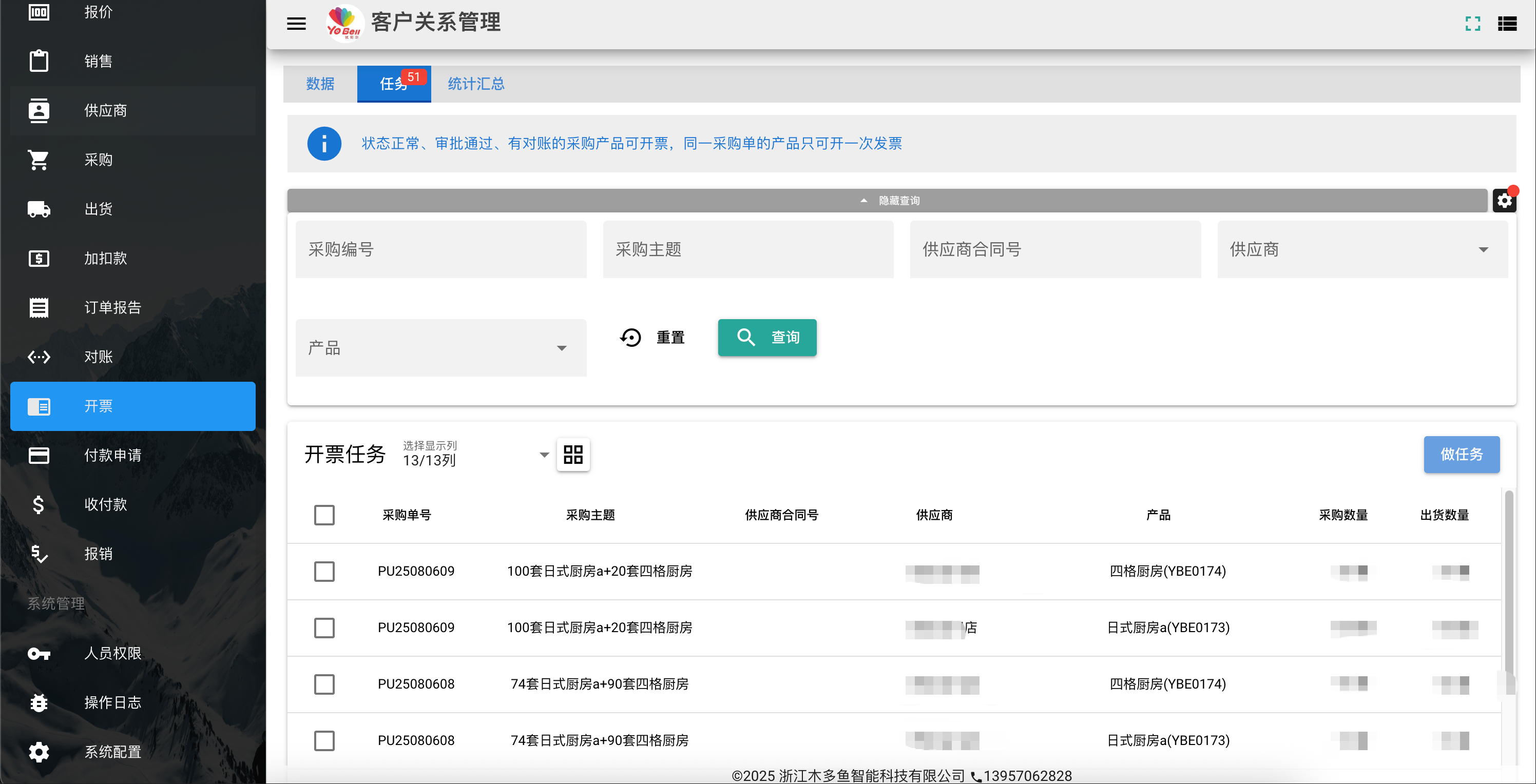This screenshot has height=784, width=1536.
Task: Switch table to grid layout icon
Action: (x=573, y=455)
